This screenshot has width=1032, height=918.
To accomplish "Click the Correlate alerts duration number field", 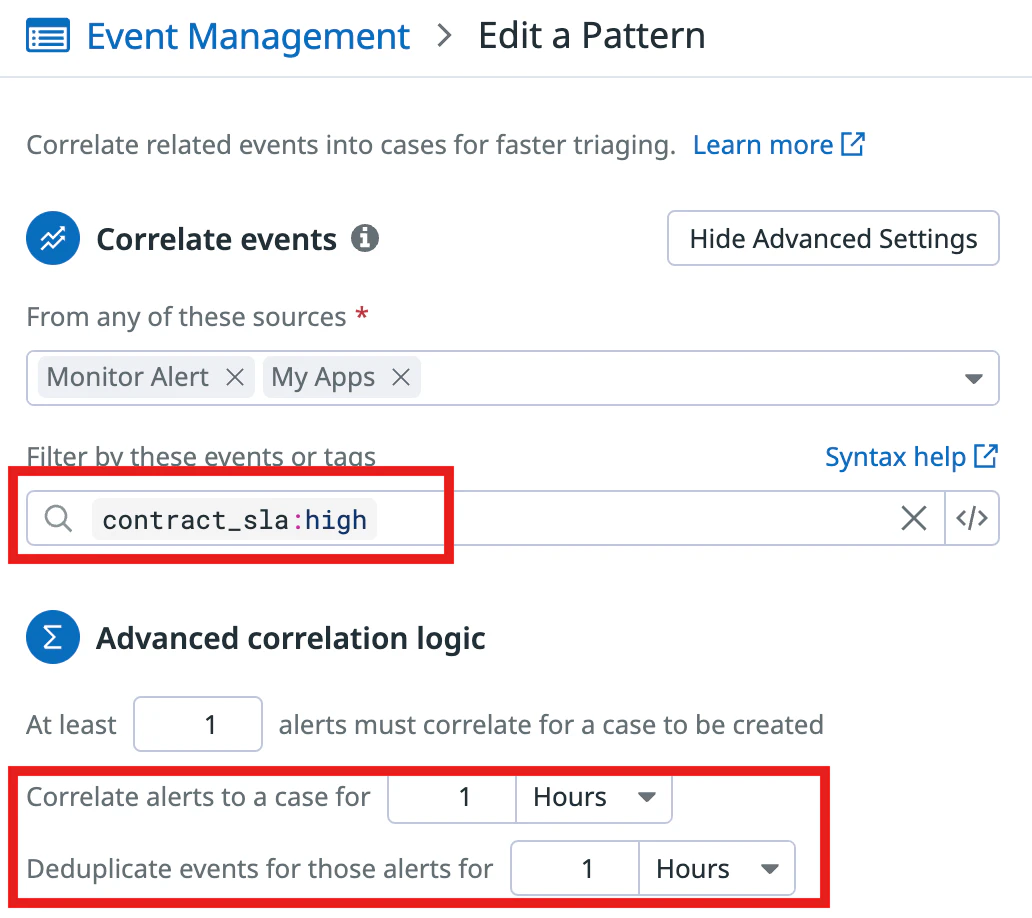I will tap(452, 798).
